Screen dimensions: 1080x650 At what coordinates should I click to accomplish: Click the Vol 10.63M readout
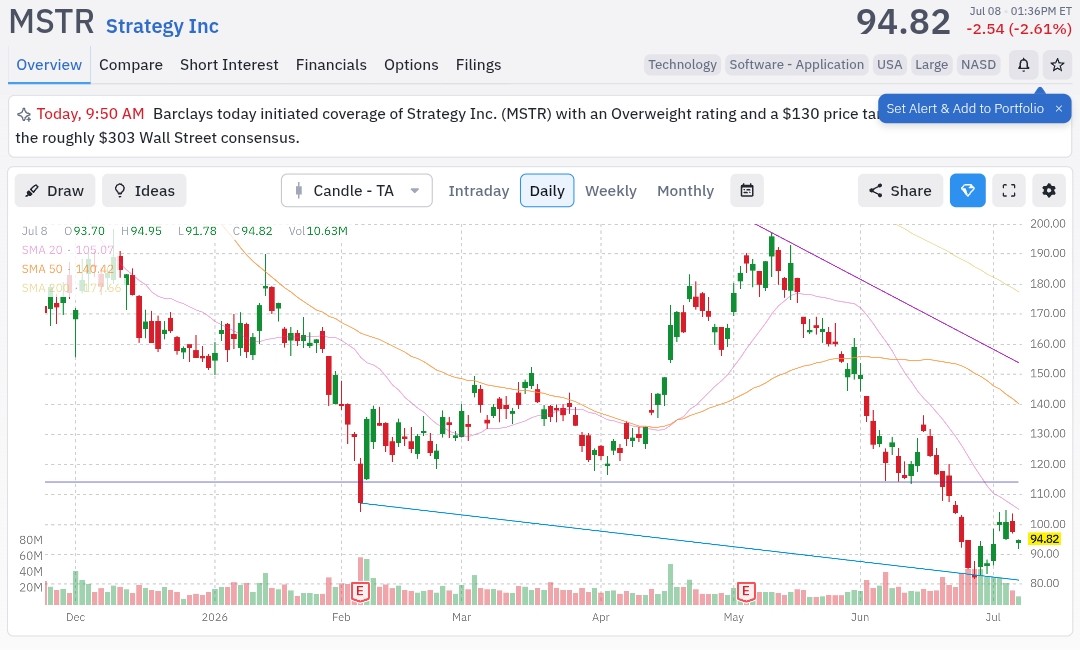(318, 231)
